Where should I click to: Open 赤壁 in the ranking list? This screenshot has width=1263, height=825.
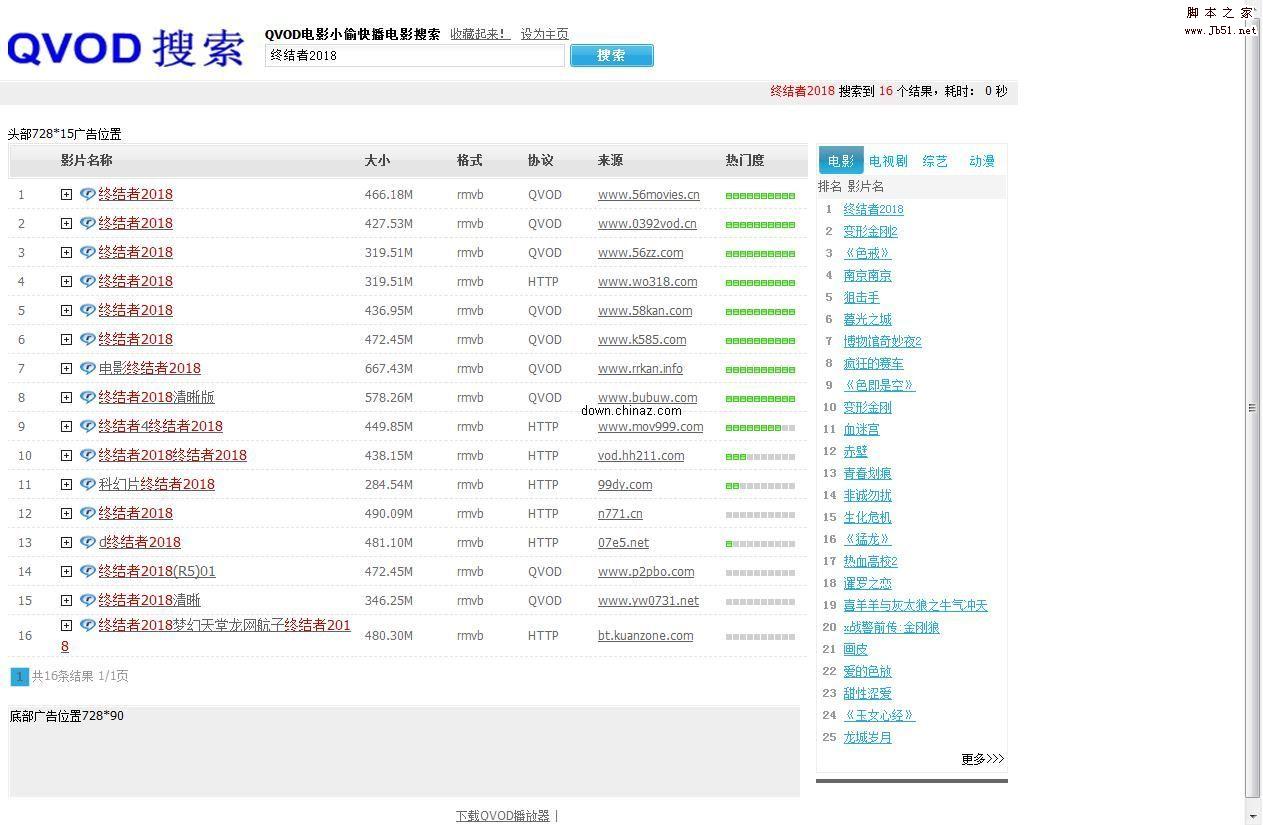[x=855, y=451]
